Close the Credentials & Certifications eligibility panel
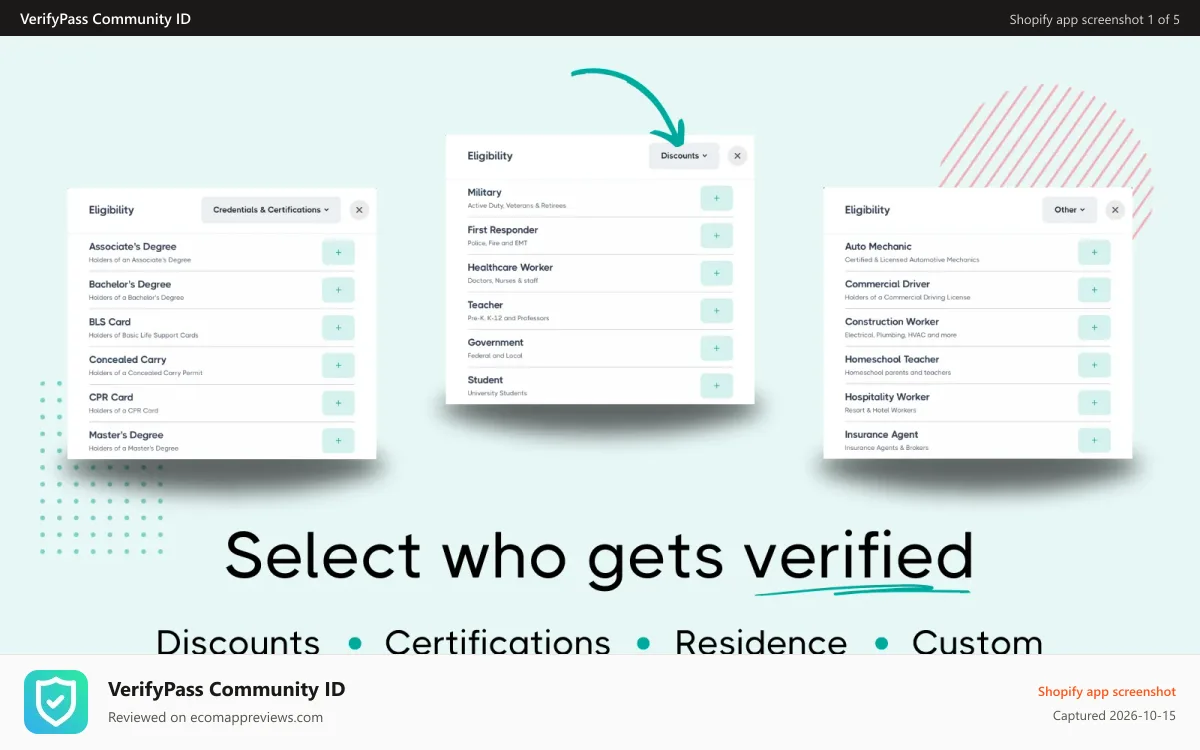The image size is (1200, 750). coord(359,210)
